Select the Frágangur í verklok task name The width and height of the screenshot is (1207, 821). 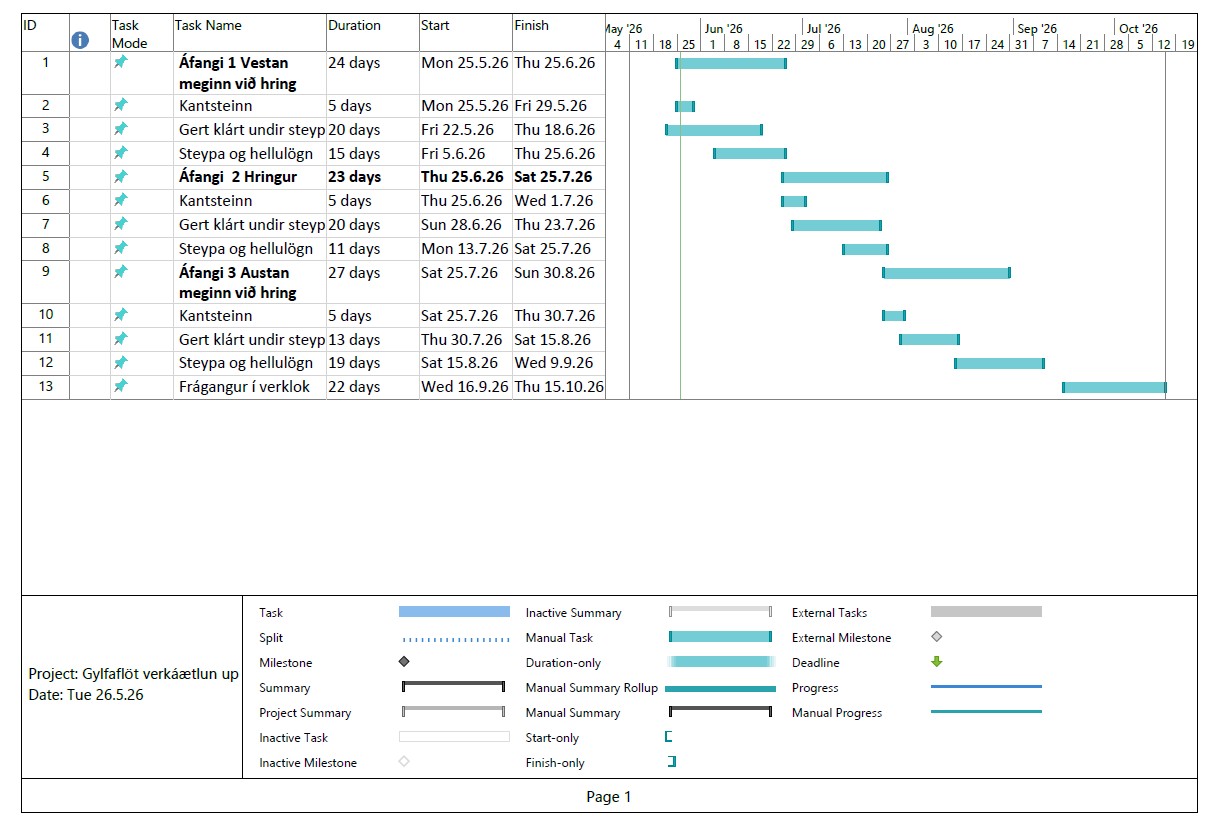tap(245, 387)
